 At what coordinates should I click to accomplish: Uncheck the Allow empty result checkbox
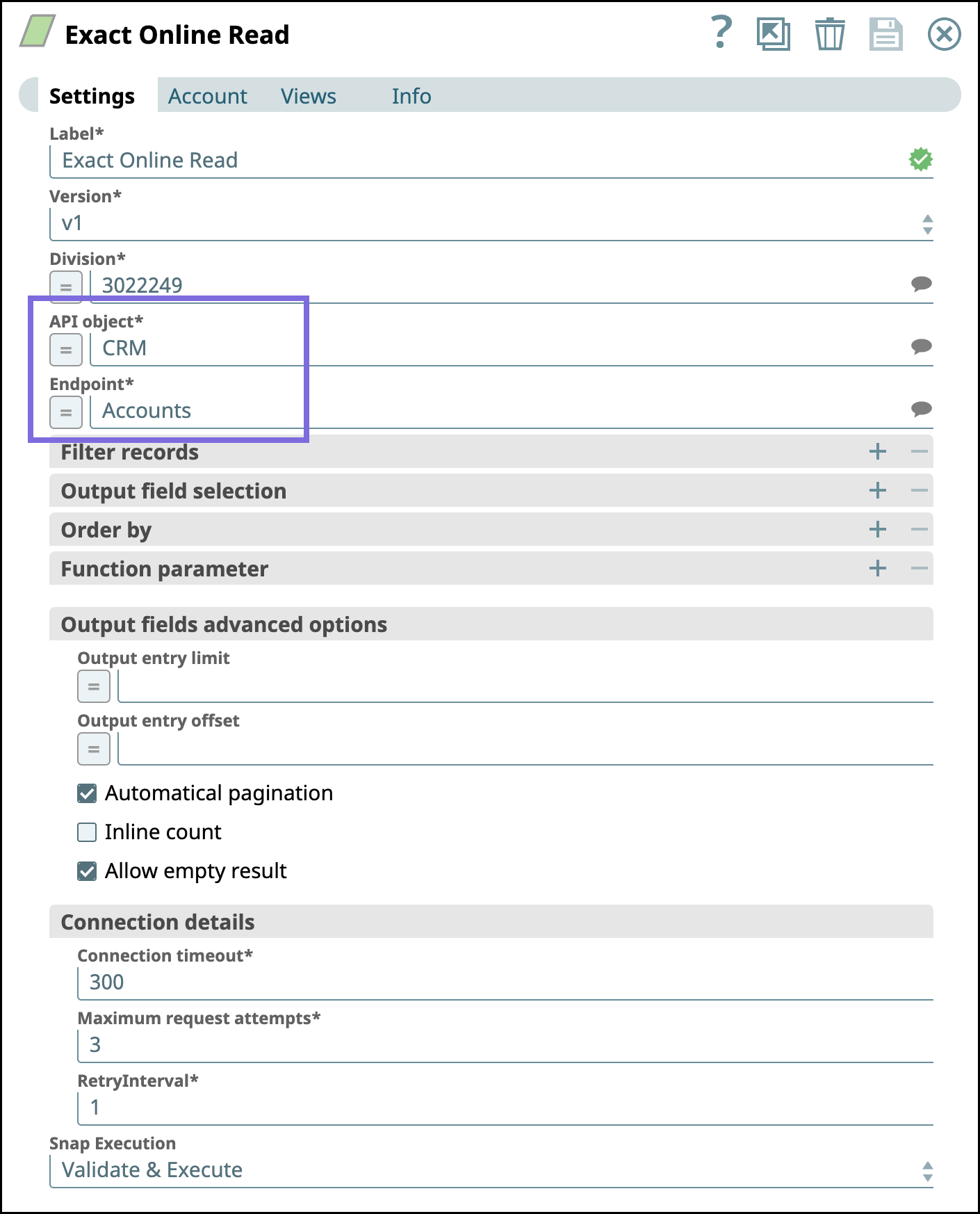(87, 871)
